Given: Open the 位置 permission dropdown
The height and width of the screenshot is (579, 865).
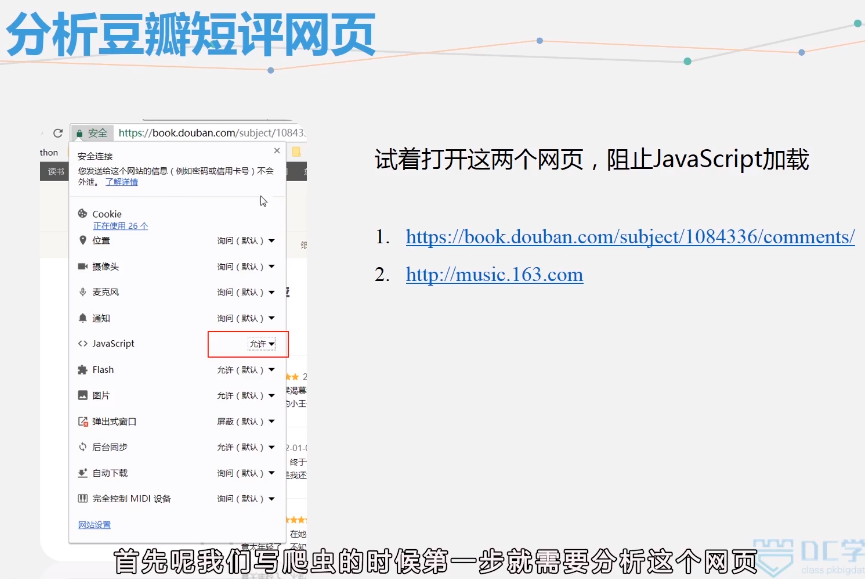Looking at the screenshot, I should coord(245,240).
